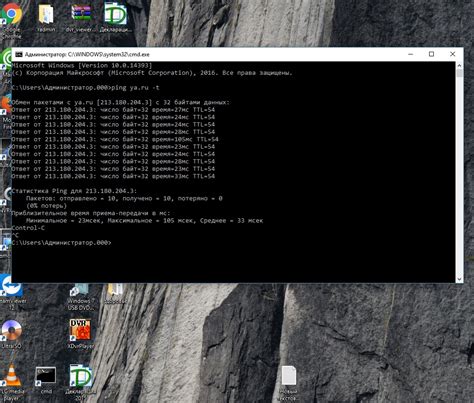Click the reply line showing время=105мс
Viewport: 474px width, 403px height.
115,139
